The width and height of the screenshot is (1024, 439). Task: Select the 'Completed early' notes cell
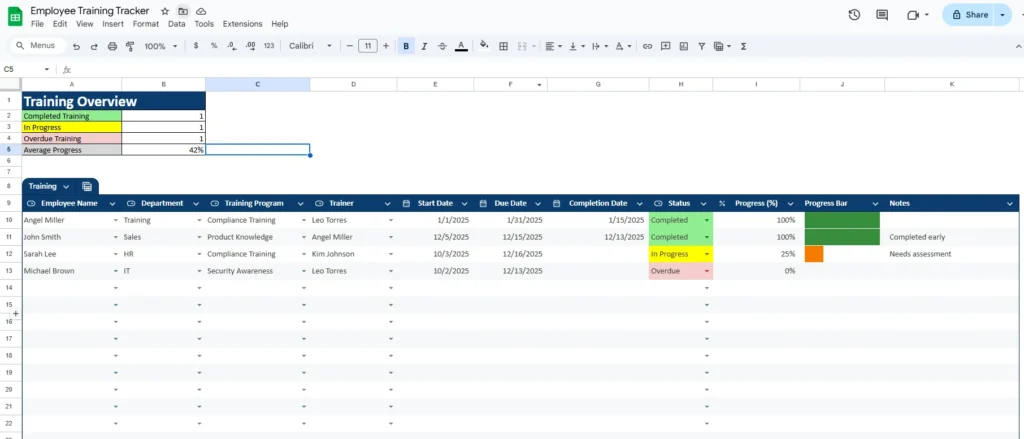point(952,237)
